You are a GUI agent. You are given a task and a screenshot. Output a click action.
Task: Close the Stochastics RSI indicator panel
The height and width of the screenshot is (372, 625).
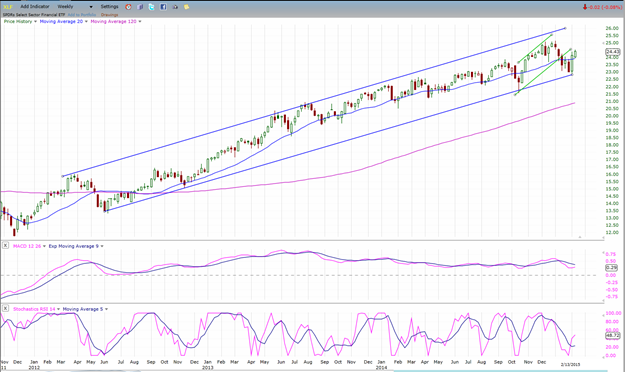(x=5, y=308)
